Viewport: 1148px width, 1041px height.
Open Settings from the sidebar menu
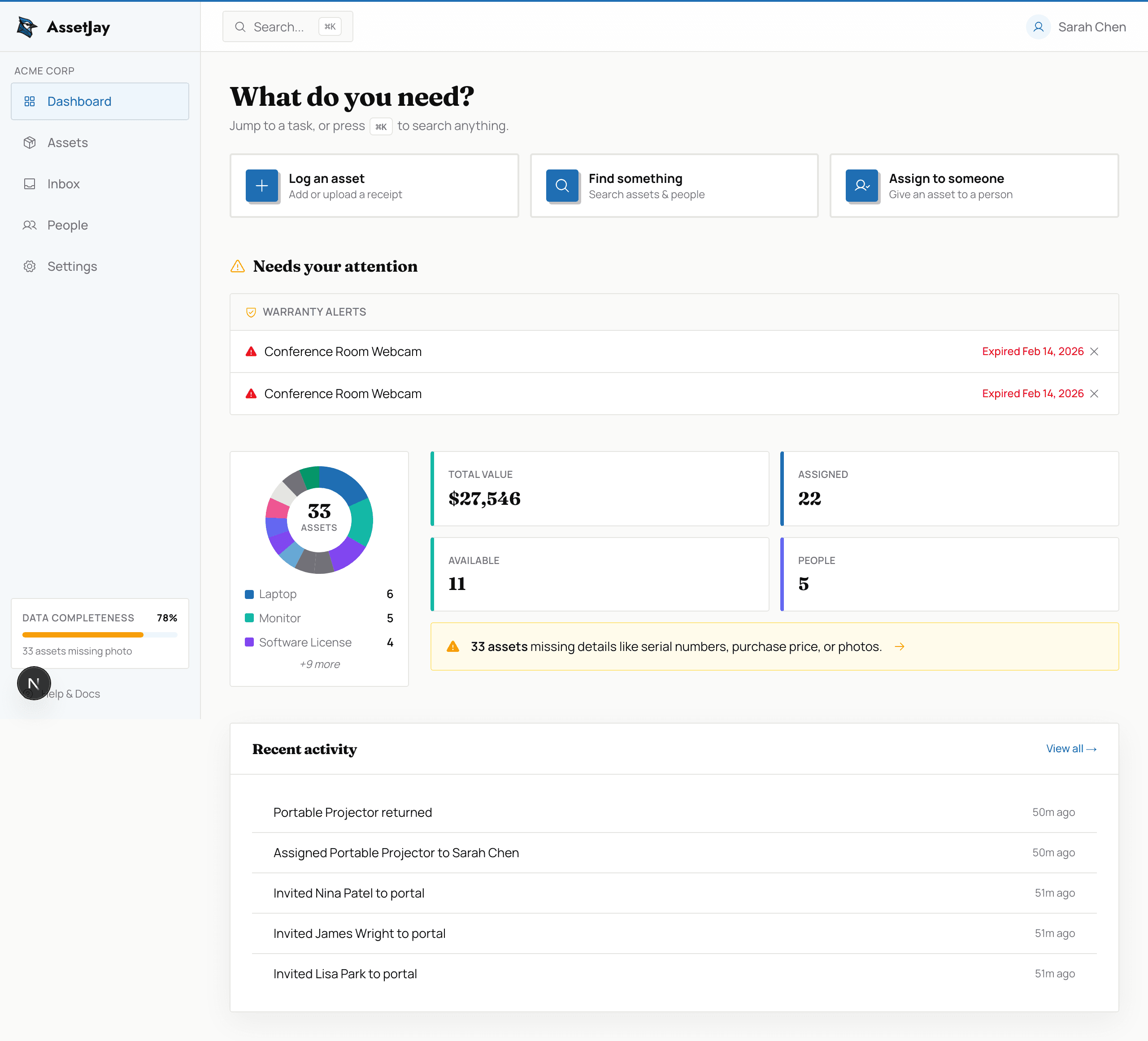click(72, 266)
